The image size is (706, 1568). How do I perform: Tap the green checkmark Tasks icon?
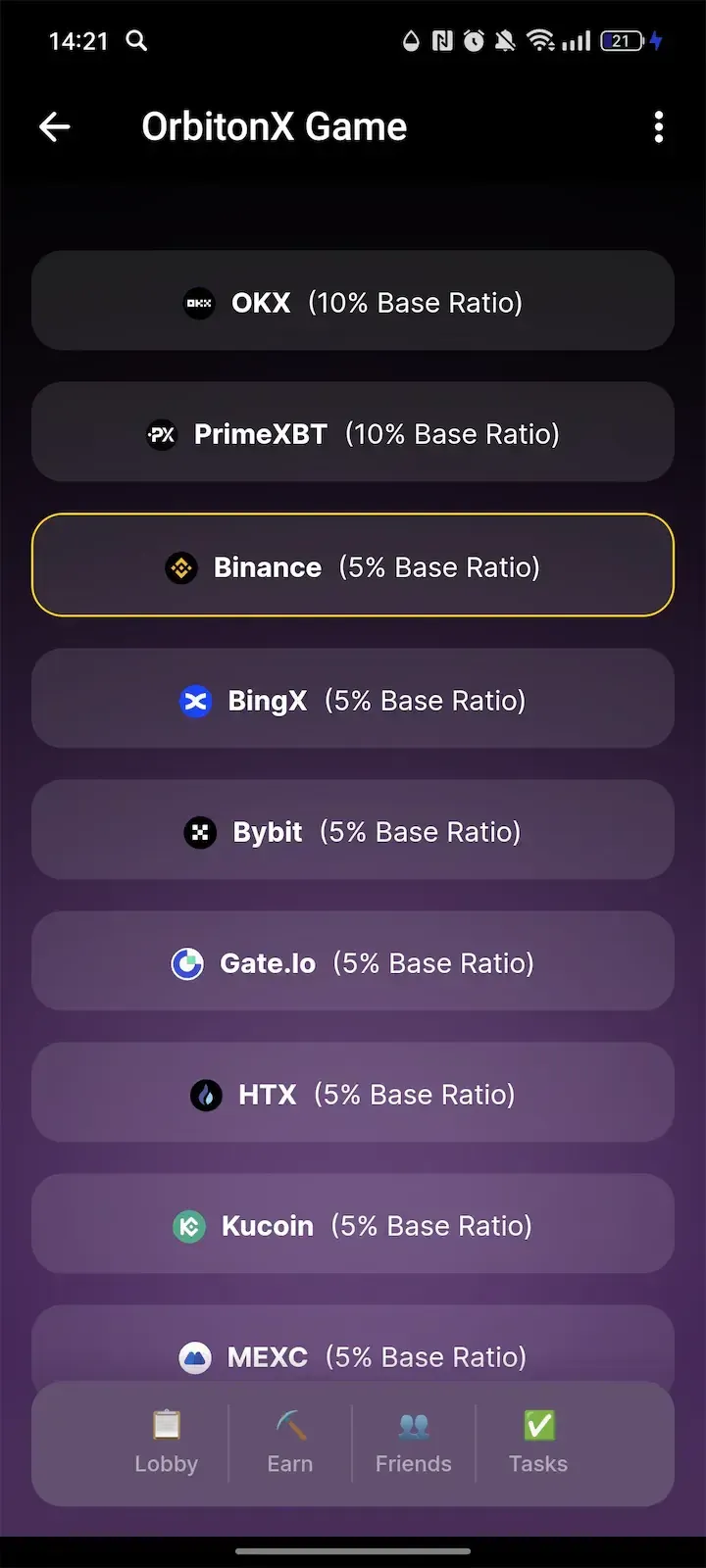(x=537, y=1425)
